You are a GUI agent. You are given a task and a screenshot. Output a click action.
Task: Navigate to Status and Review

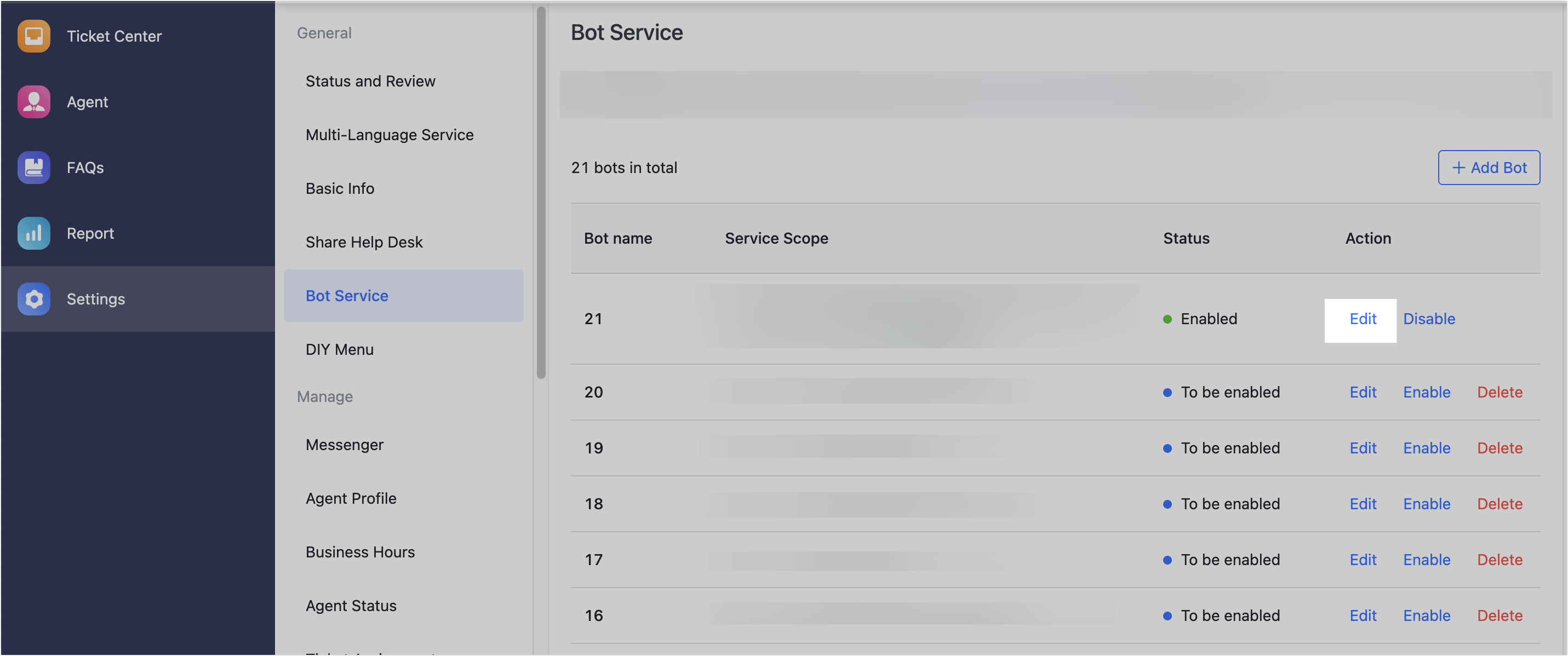coord(370,81)
